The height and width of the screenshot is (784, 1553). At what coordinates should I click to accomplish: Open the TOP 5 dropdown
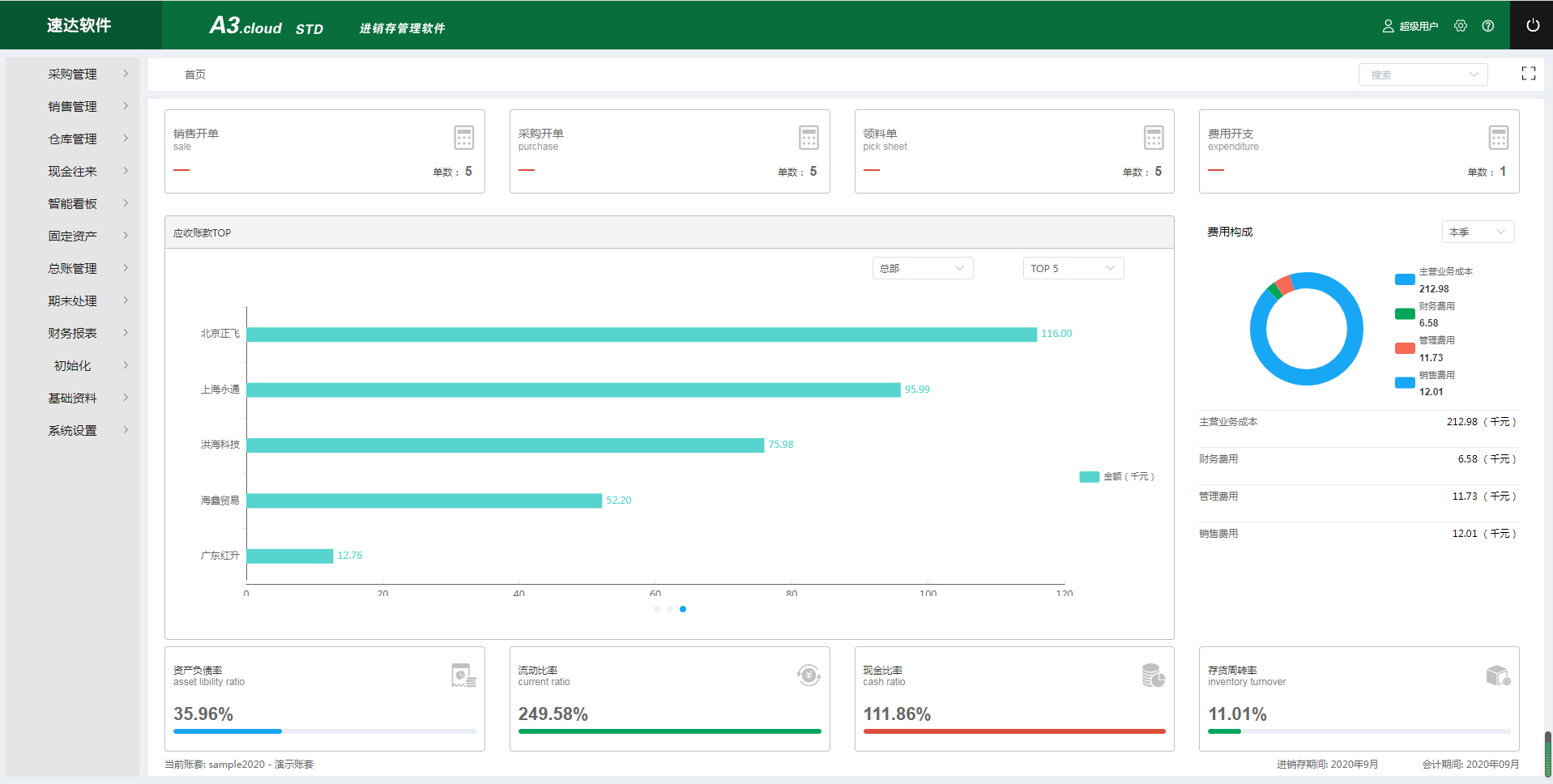tap(1073, 268)
